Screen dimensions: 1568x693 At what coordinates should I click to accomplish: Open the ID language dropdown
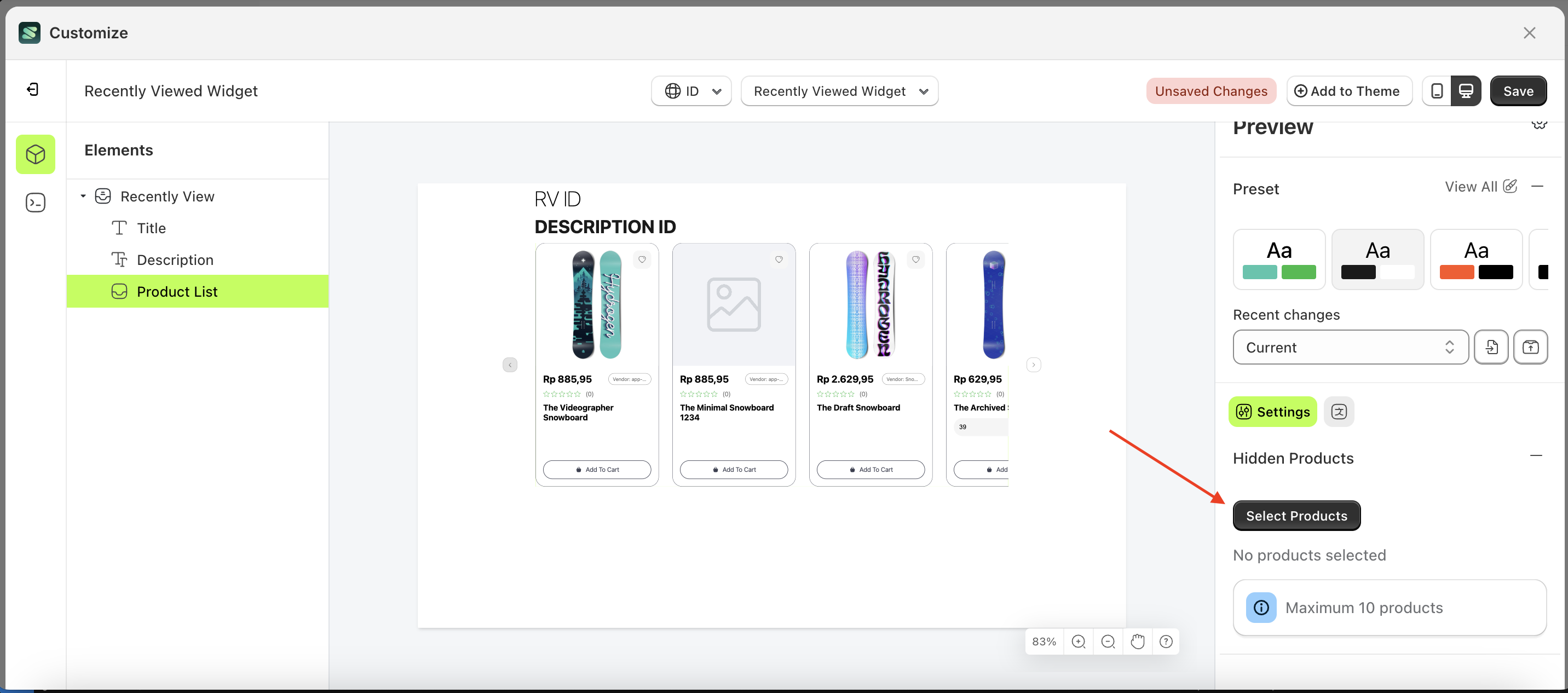click(691, 91)
